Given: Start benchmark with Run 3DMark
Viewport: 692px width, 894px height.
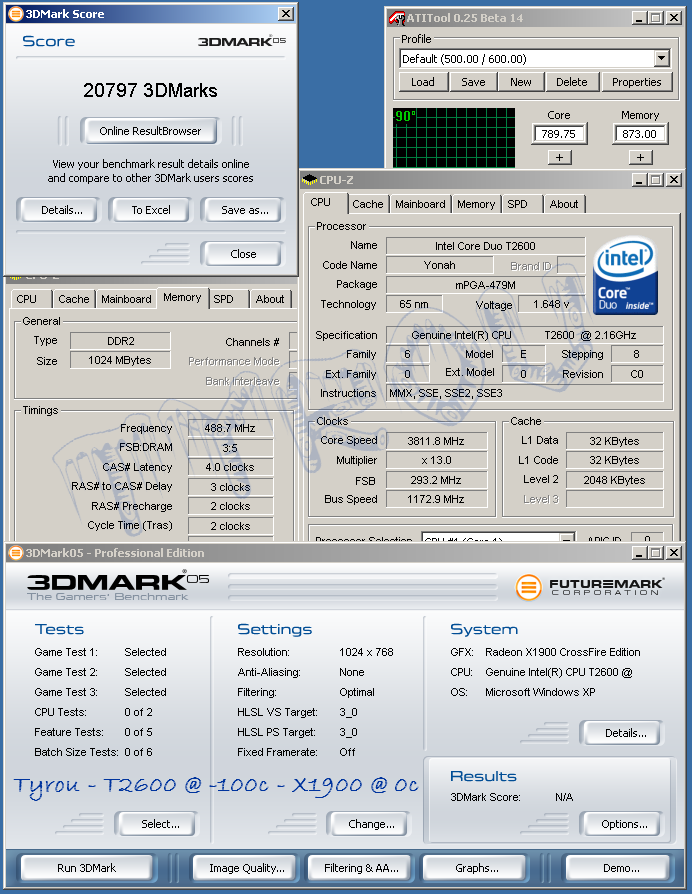Looking at the screenshot, I should point(87,868).
